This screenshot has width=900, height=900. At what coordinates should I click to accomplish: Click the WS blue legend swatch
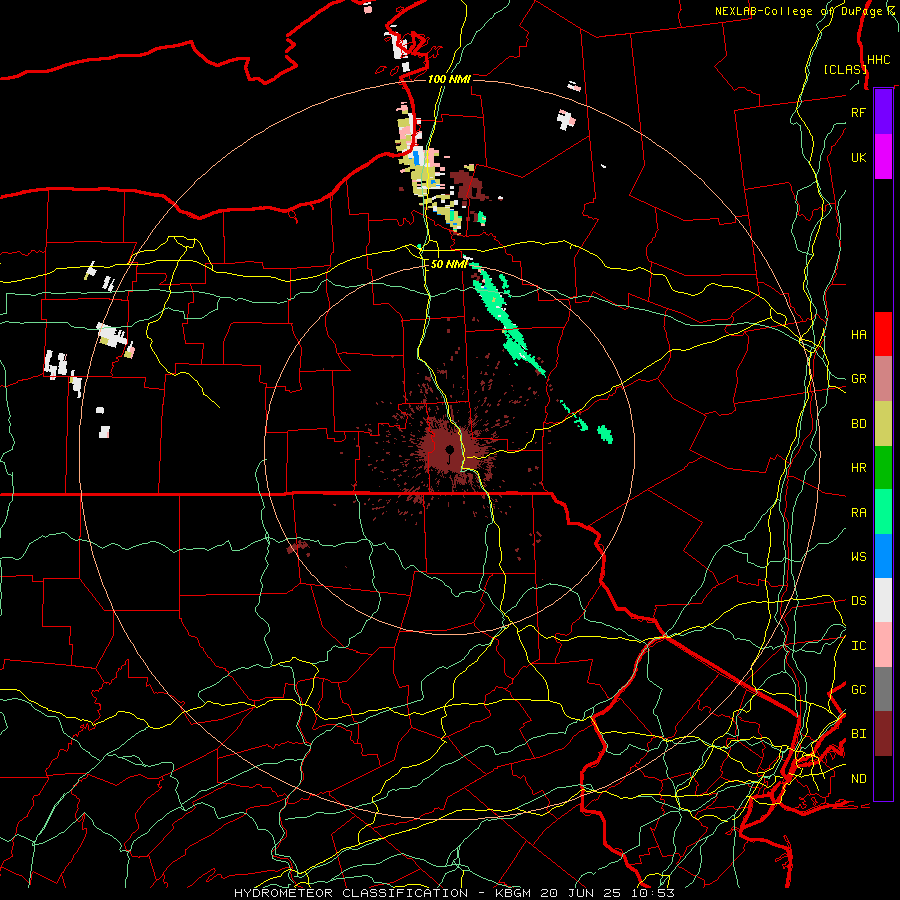point(883,556)
